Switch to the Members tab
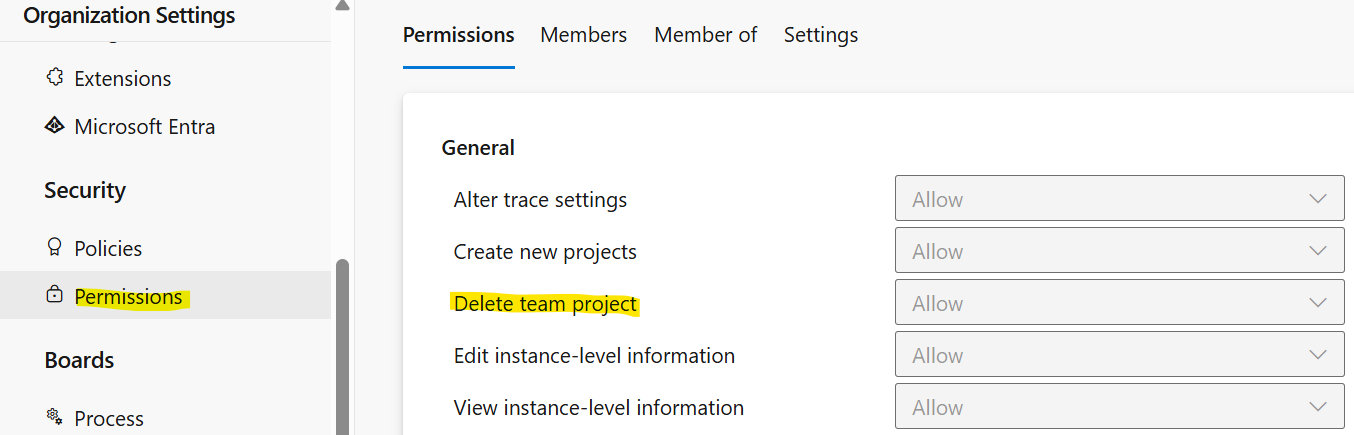 point(584,35)
